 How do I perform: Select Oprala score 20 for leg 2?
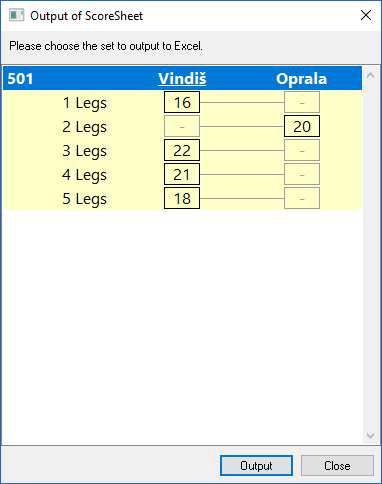302,126
